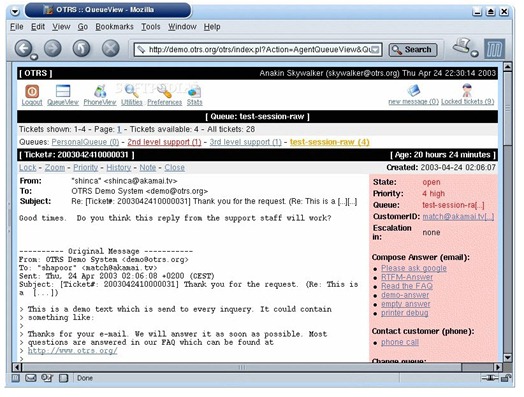524x397 pixels.
Task: Click the vertical scrollbar up arrow
Action: 507,66
